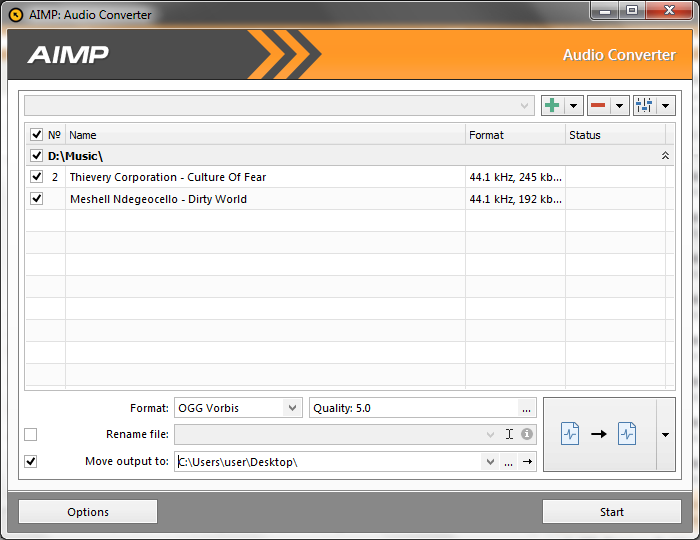Open quality settings with the ellipsis button
The width and height of the screenshot is (700, 540).
[x=527, y=408]
